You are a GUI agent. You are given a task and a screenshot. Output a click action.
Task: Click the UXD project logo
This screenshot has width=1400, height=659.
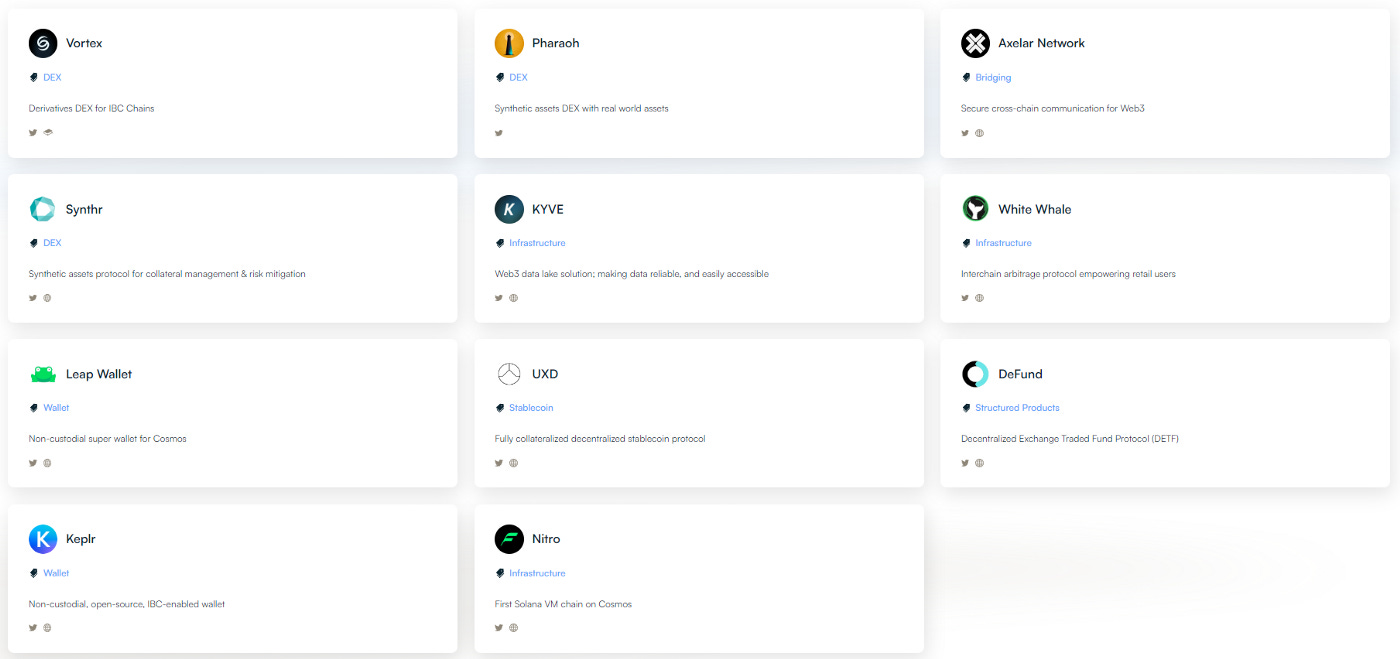509,373
